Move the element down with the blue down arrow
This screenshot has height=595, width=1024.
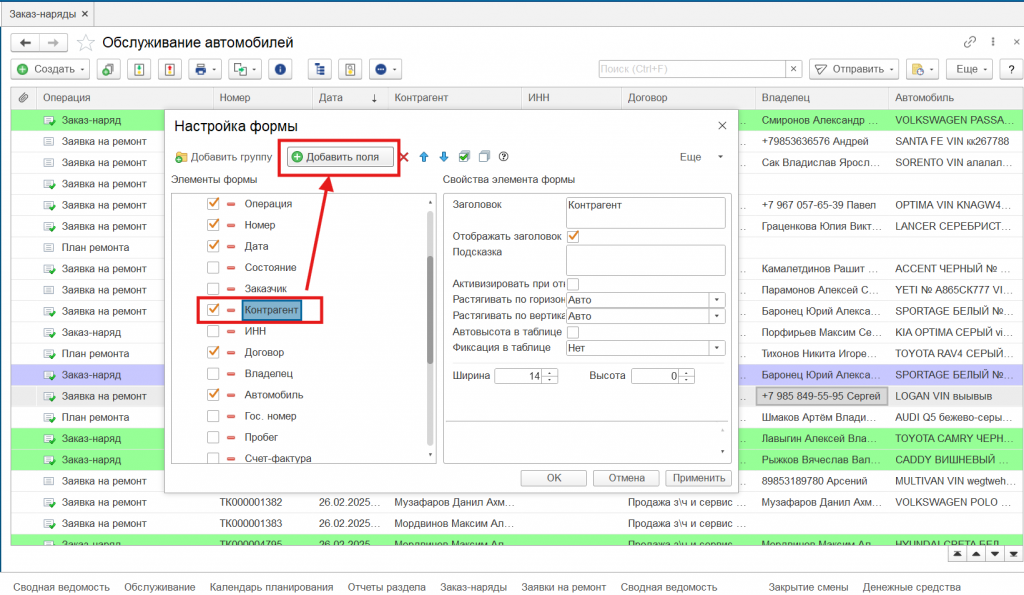(443, 157)
